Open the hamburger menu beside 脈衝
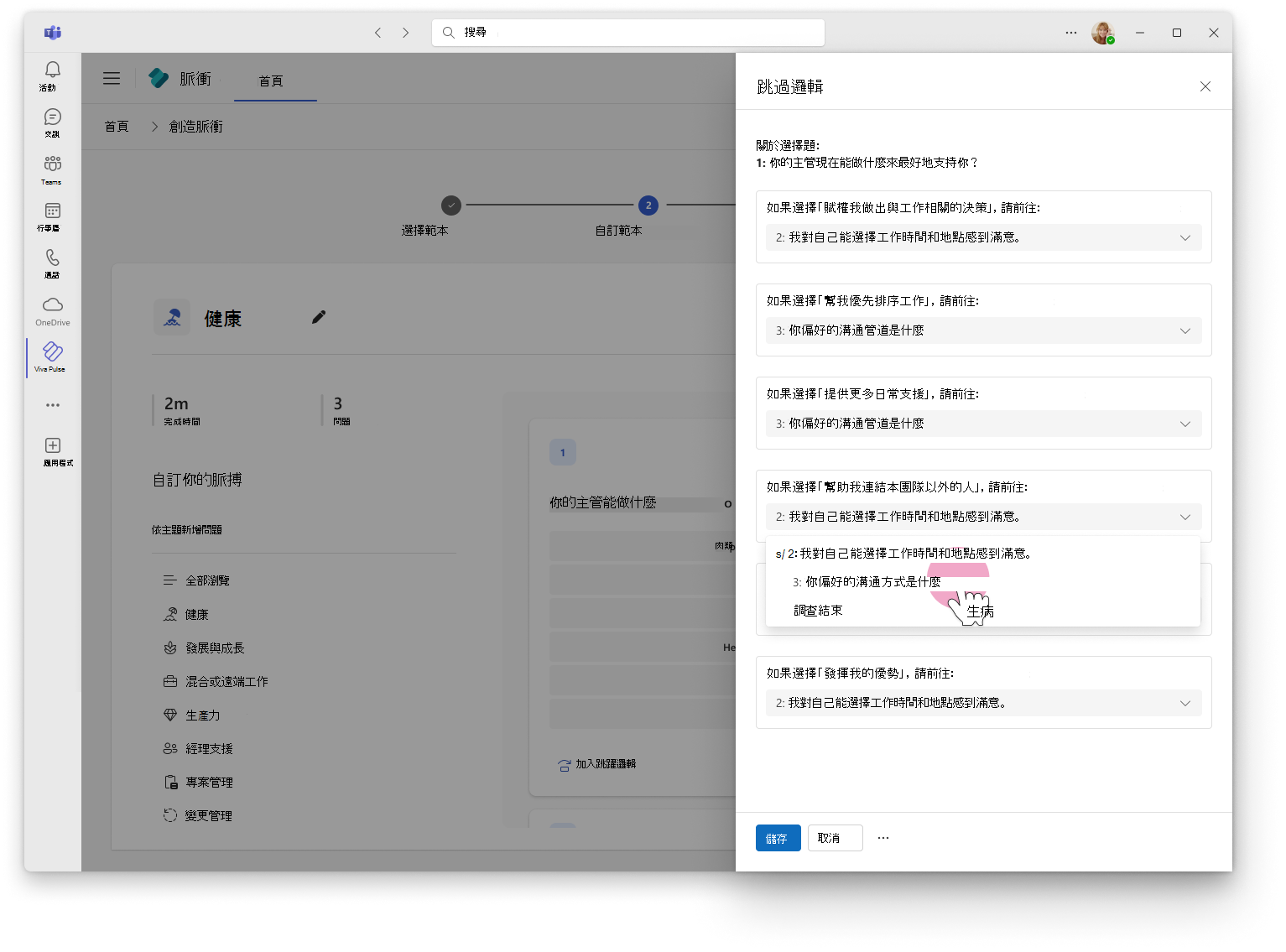 [x=112, y=78]
